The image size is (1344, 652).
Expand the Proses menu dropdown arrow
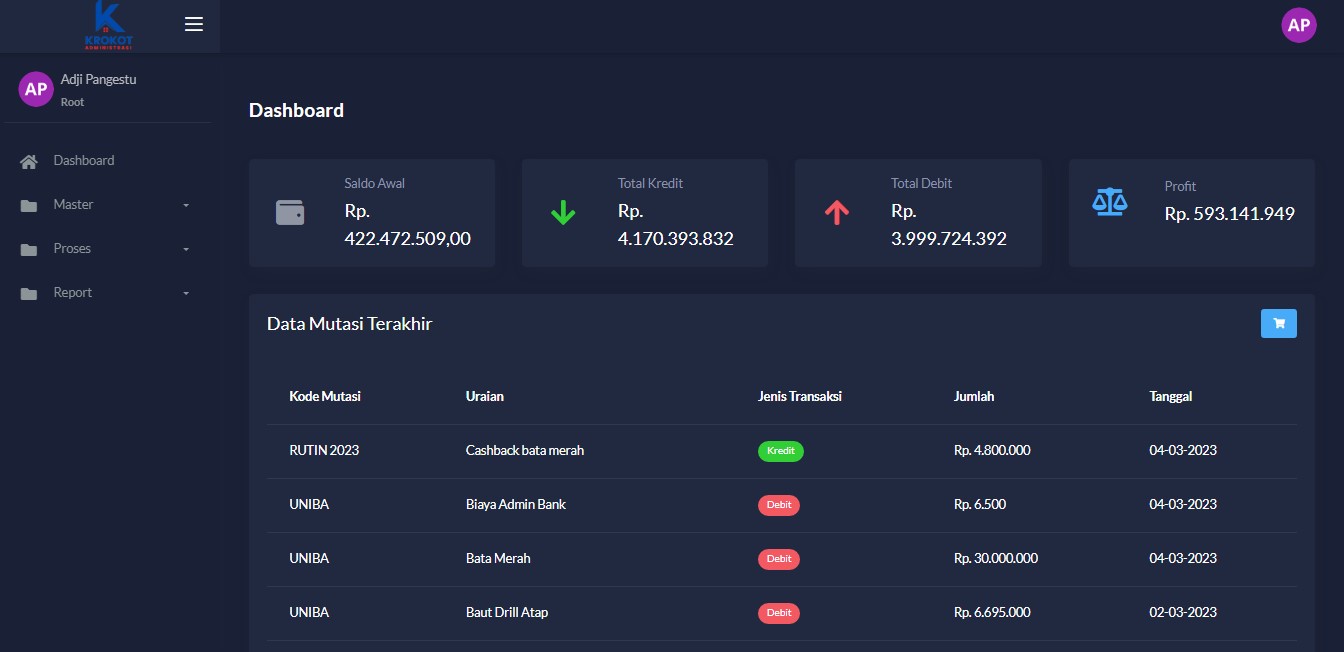(186, 249)
